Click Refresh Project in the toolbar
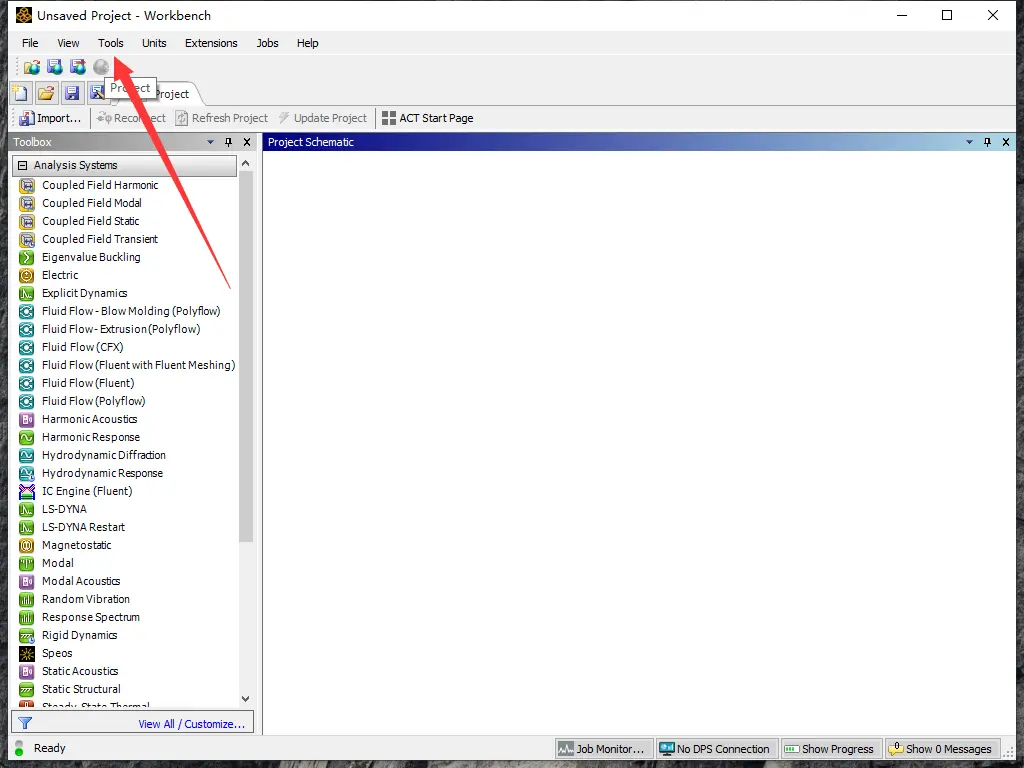This screenshot has height=768, width=1024. [221, 118]
